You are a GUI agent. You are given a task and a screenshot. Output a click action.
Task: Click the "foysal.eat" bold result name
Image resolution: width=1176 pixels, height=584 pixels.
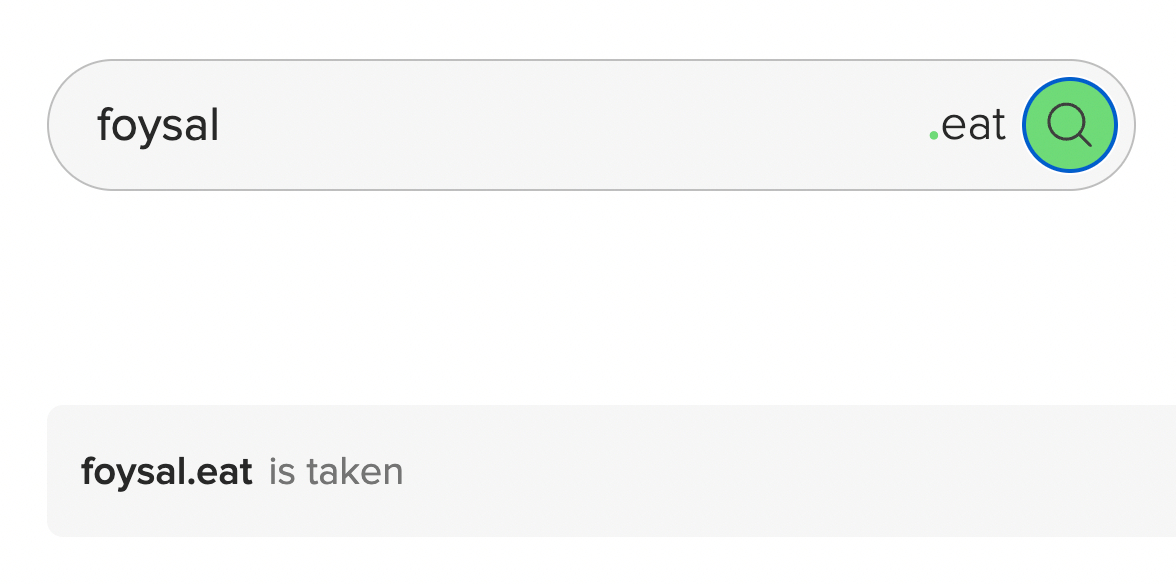[166, 471]
